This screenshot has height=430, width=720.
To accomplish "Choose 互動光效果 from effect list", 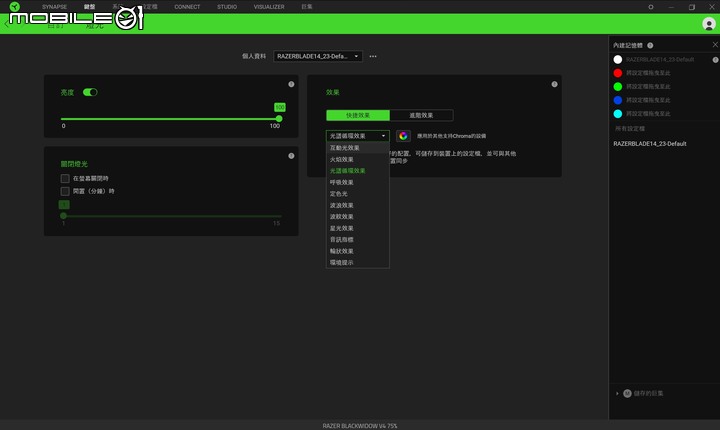I will click(x=358, y=148).
